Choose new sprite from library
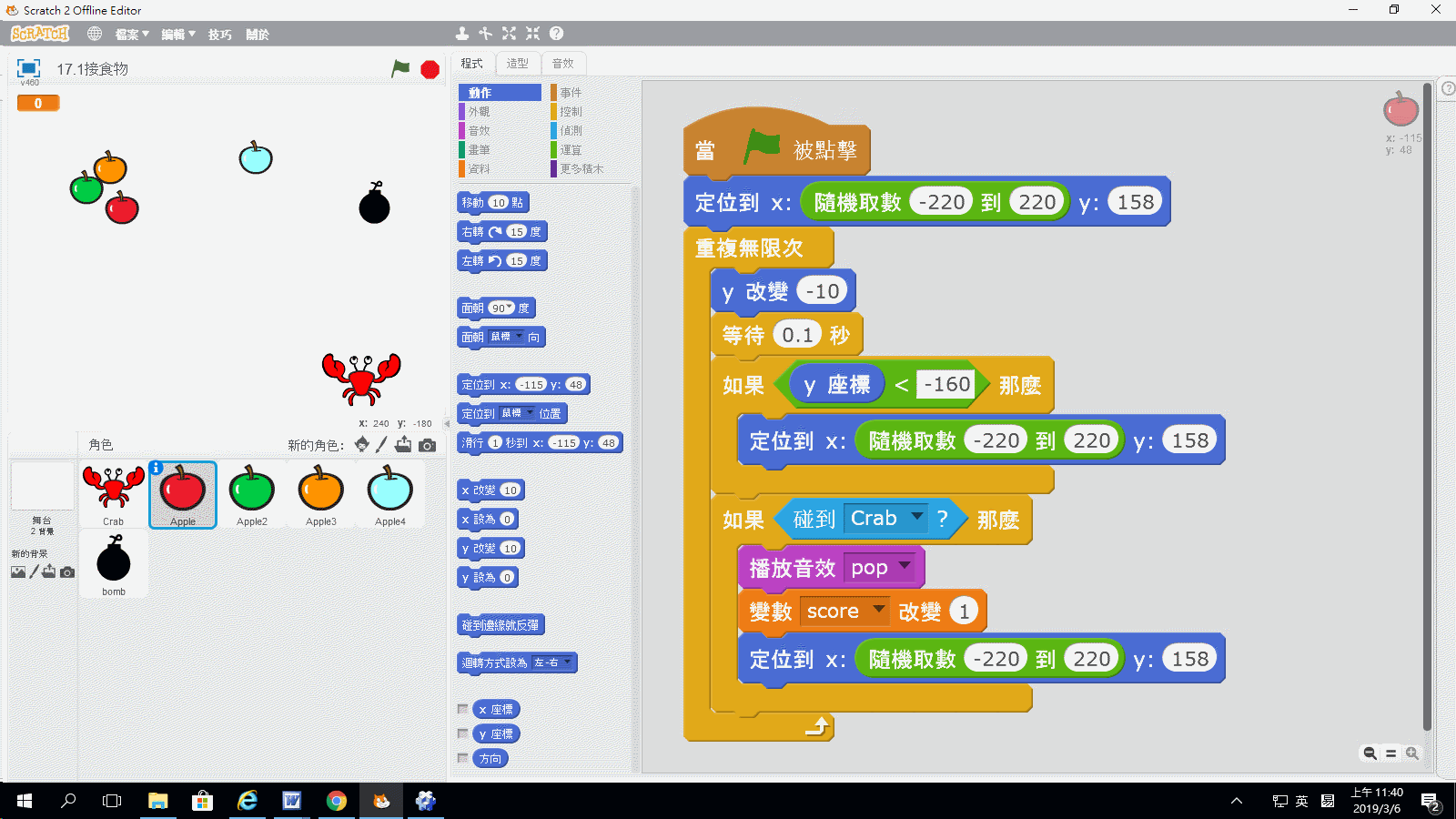The height and width of the screenshot is (819, 1456). 361,444
